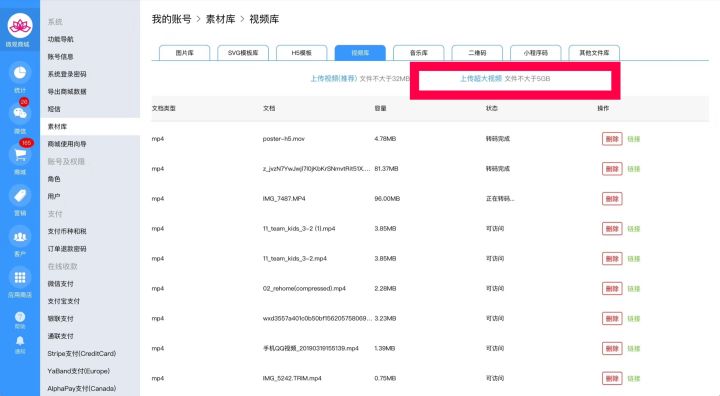
Task: Open 角色 menu item
Action: [x=54, y=179]
